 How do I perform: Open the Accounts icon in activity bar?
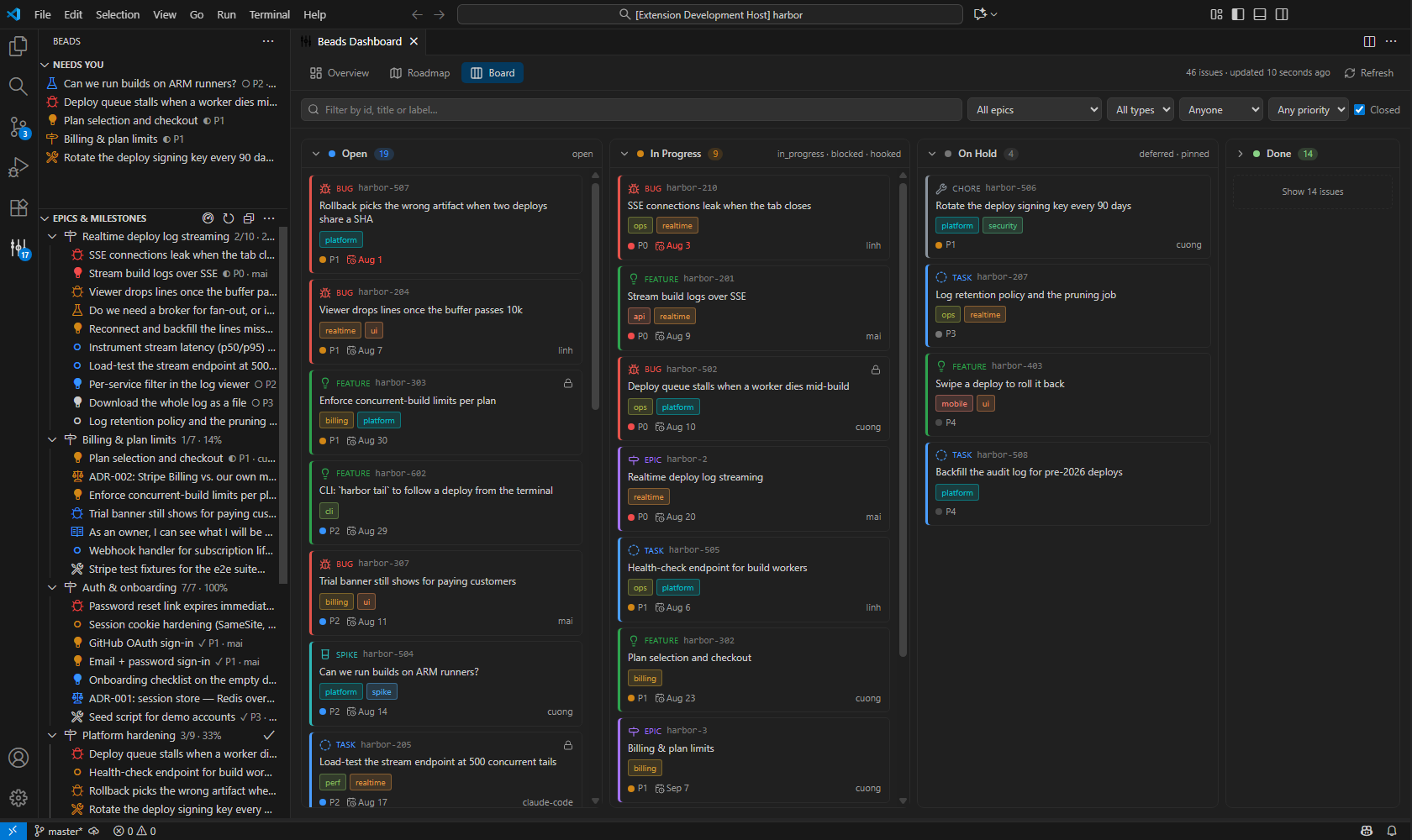18,758
